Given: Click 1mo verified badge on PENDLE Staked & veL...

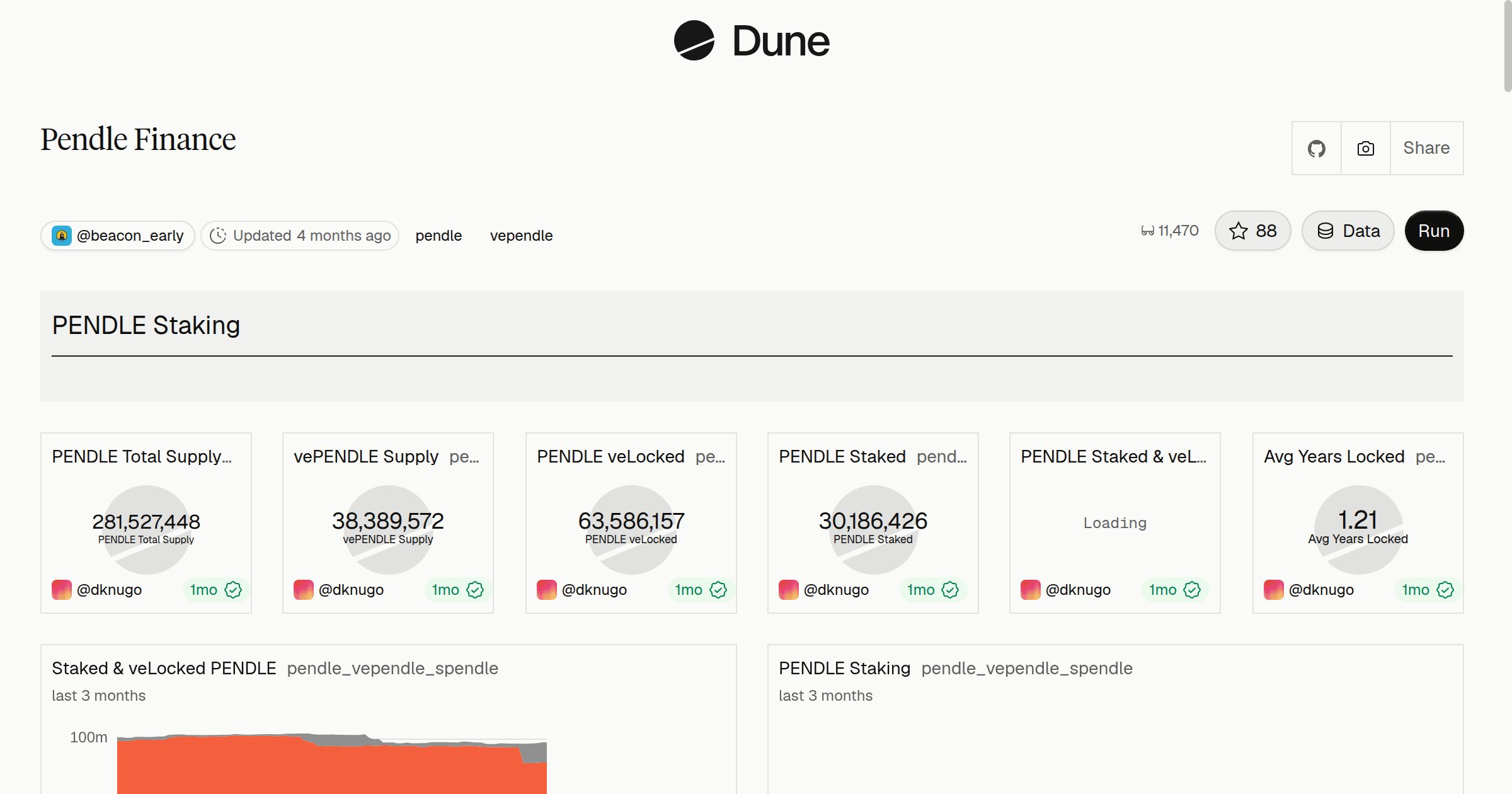Looking at the screenshot, I should 1174,590.
